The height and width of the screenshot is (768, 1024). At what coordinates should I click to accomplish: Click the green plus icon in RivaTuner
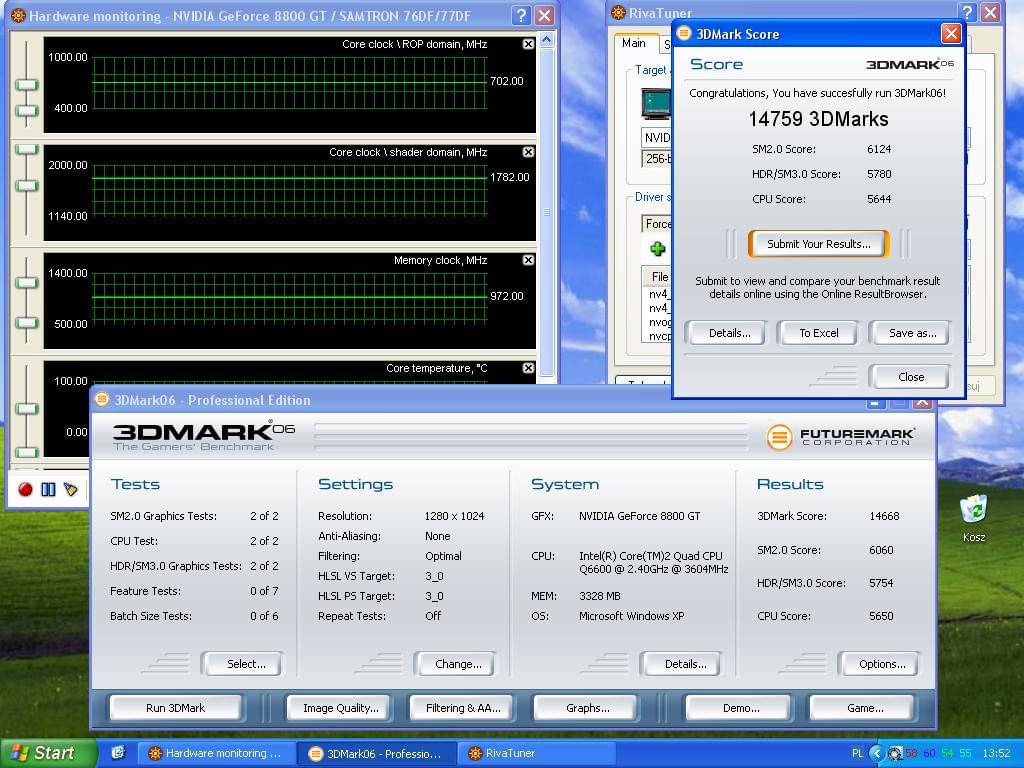pos(657,248)
